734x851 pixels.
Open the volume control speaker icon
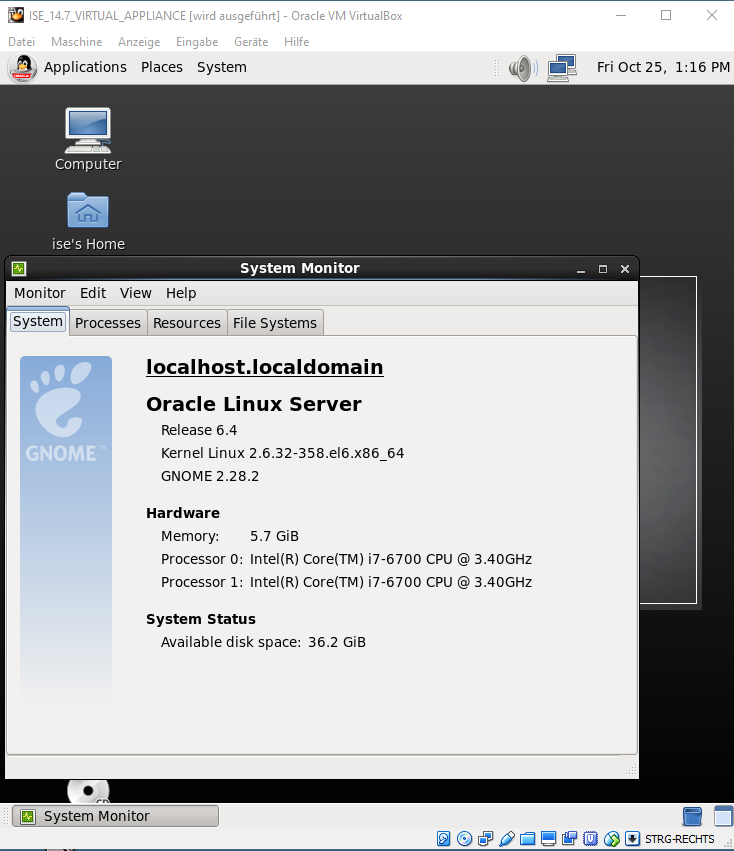pos(523,68)
